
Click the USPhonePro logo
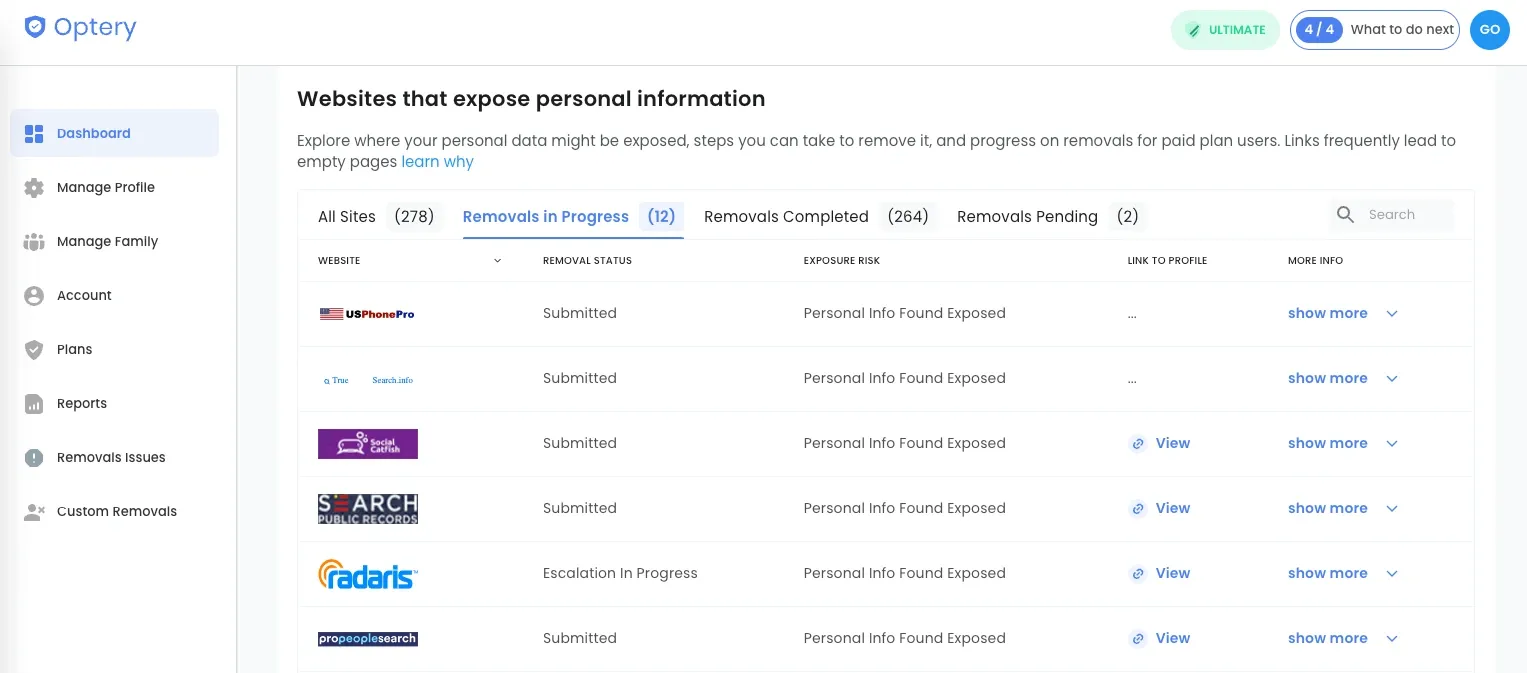pyautogui.click(x=367, y=314)
